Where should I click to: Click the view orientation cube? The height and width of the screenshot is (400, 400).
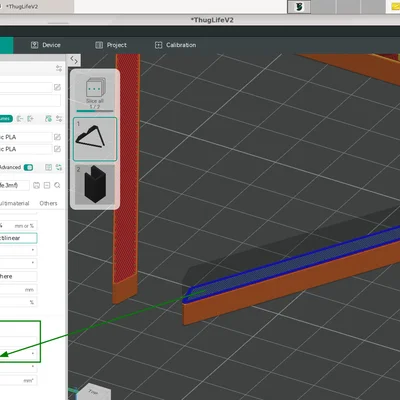coord(95,392)
